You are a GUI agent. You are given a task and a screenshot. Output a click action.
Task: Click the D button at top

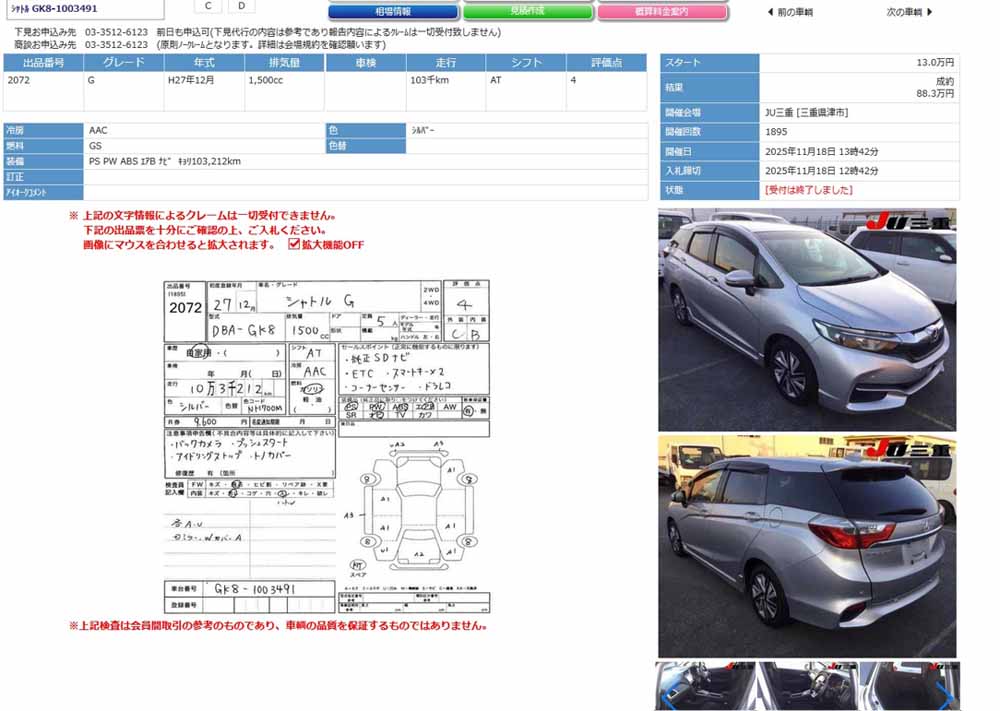(240, 6)
